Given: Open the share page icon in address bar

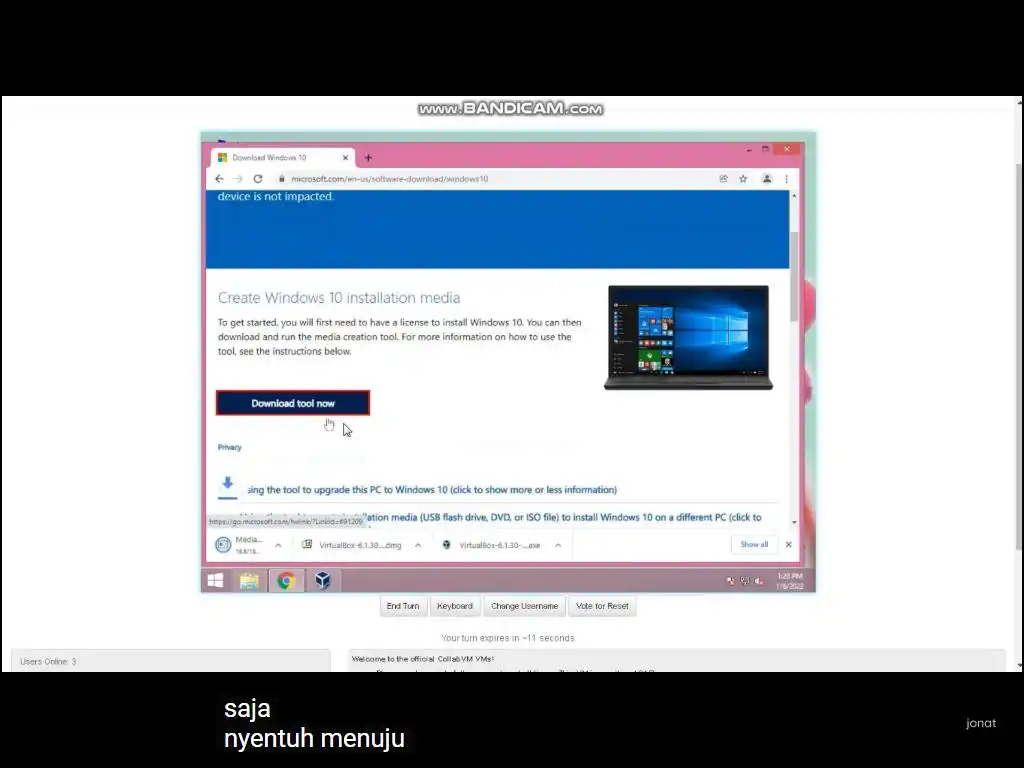Looking at the screenshot, I should coord(723,179).
